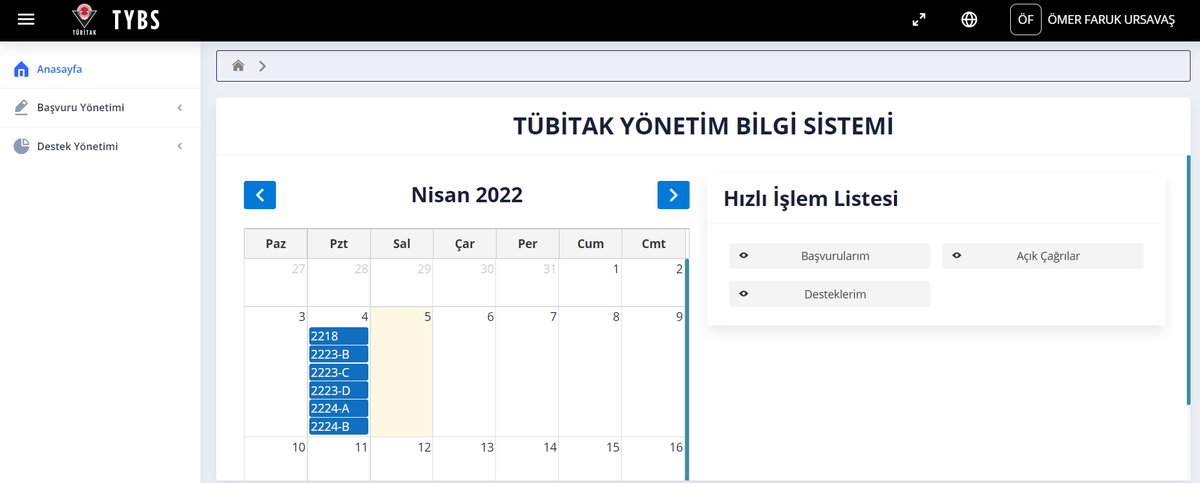This screenshot has height=483, width=1200.
Task: Click the breadcrumb chevron arrow
Action: pyautogui.click(x=262, y=66)
